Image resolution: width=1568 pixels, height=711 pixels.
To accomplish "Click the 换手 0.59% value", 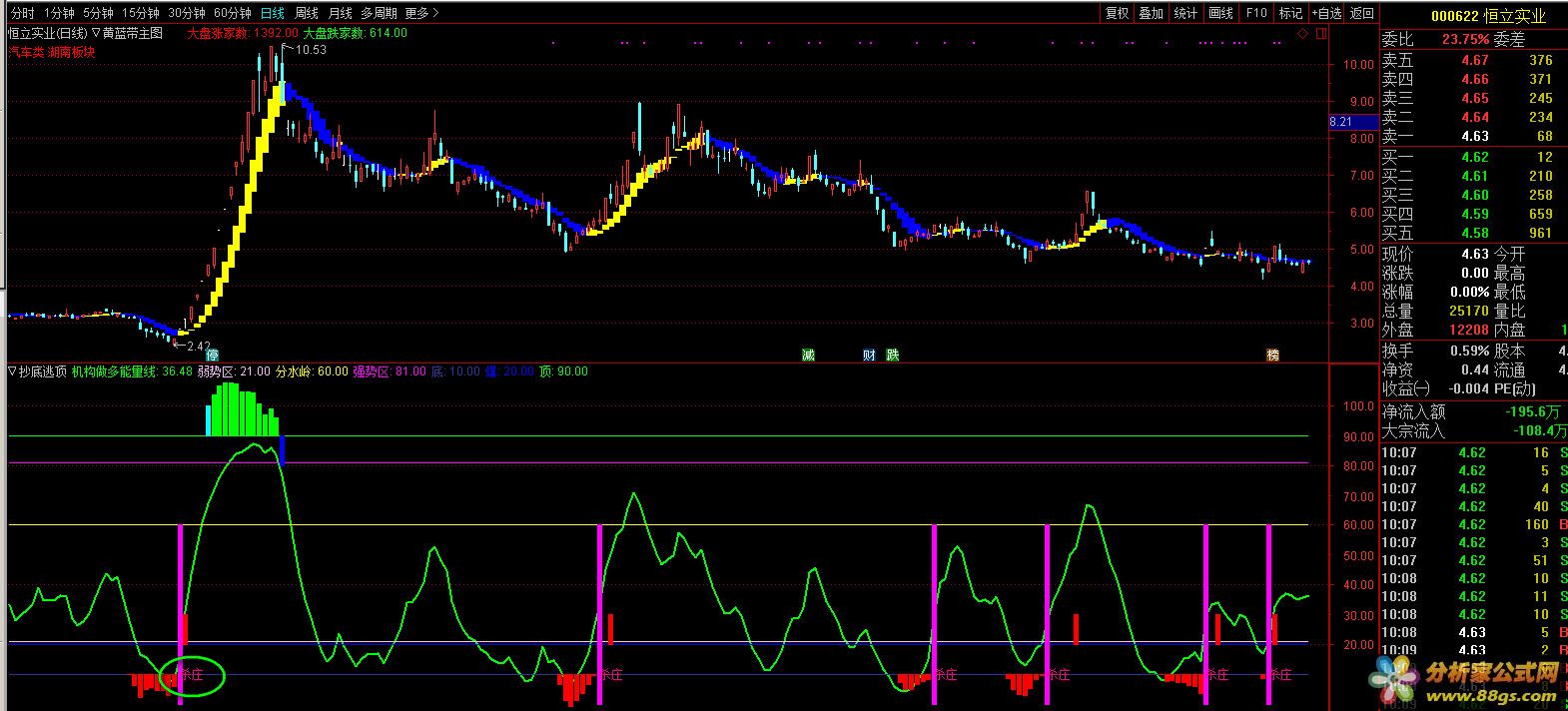I will 1469,351.
